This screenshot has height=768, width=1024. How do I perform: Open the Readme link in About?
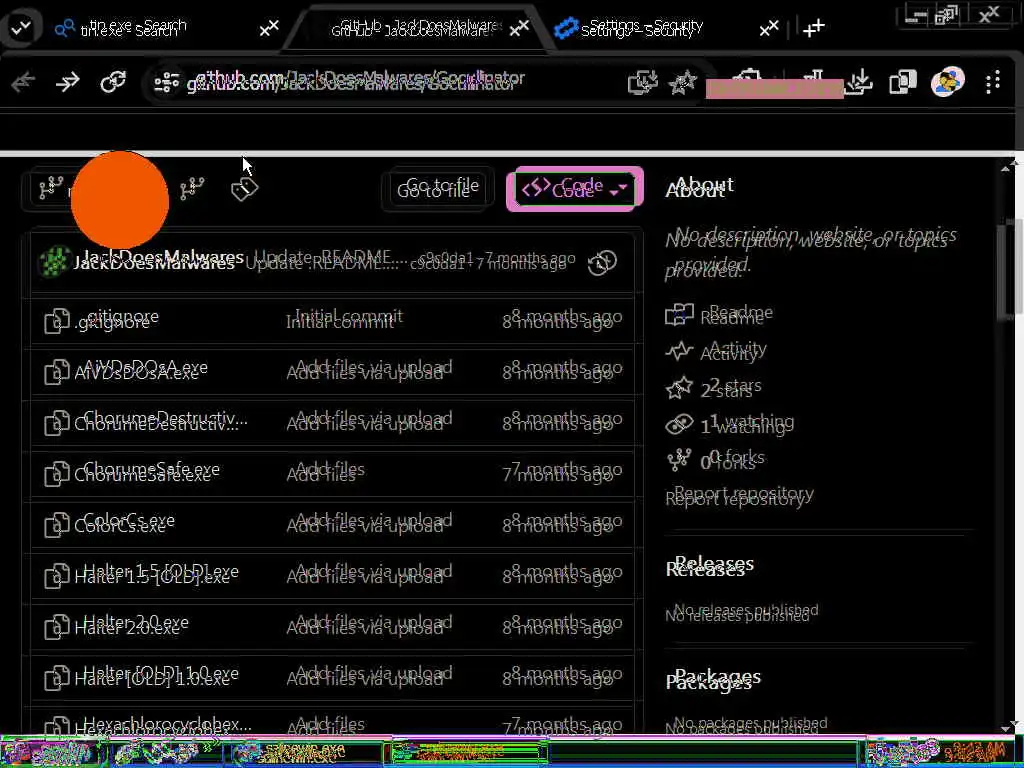point(736,315)
